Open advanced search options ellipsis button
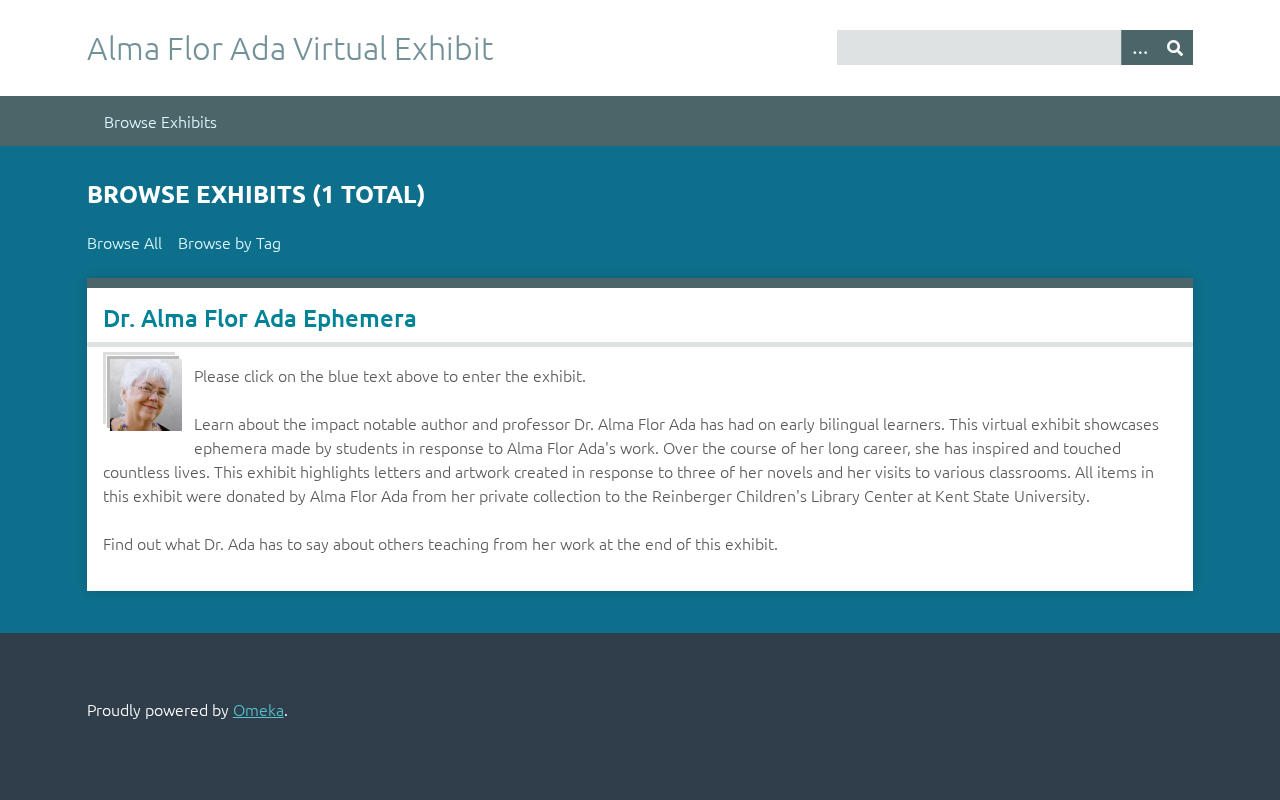The image size is (1280, 800). [x=1140, y=48]
